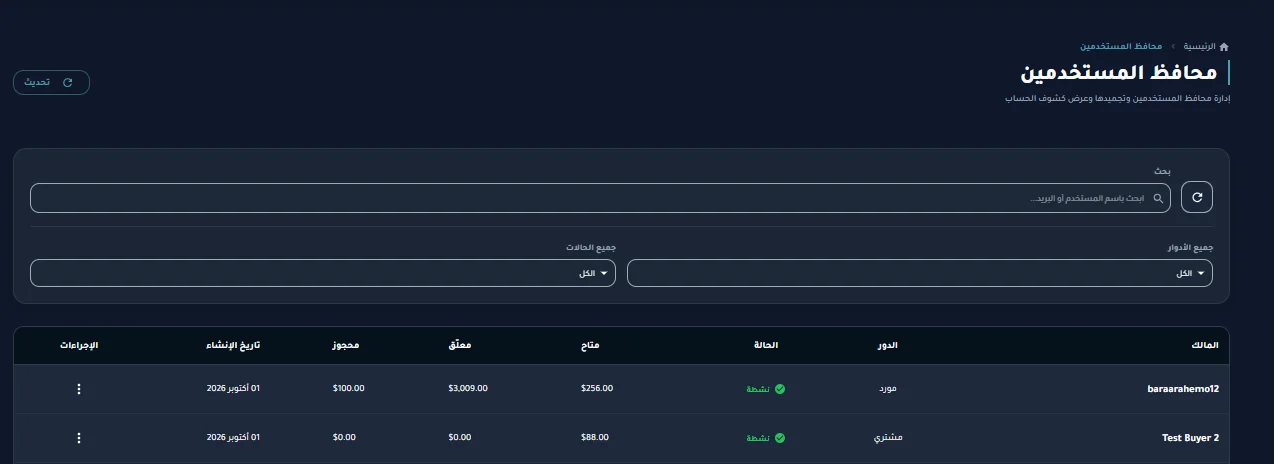Open actions menu for Test Buyer 2
This screenshot has height=464, width=1274.
[79, 438]
